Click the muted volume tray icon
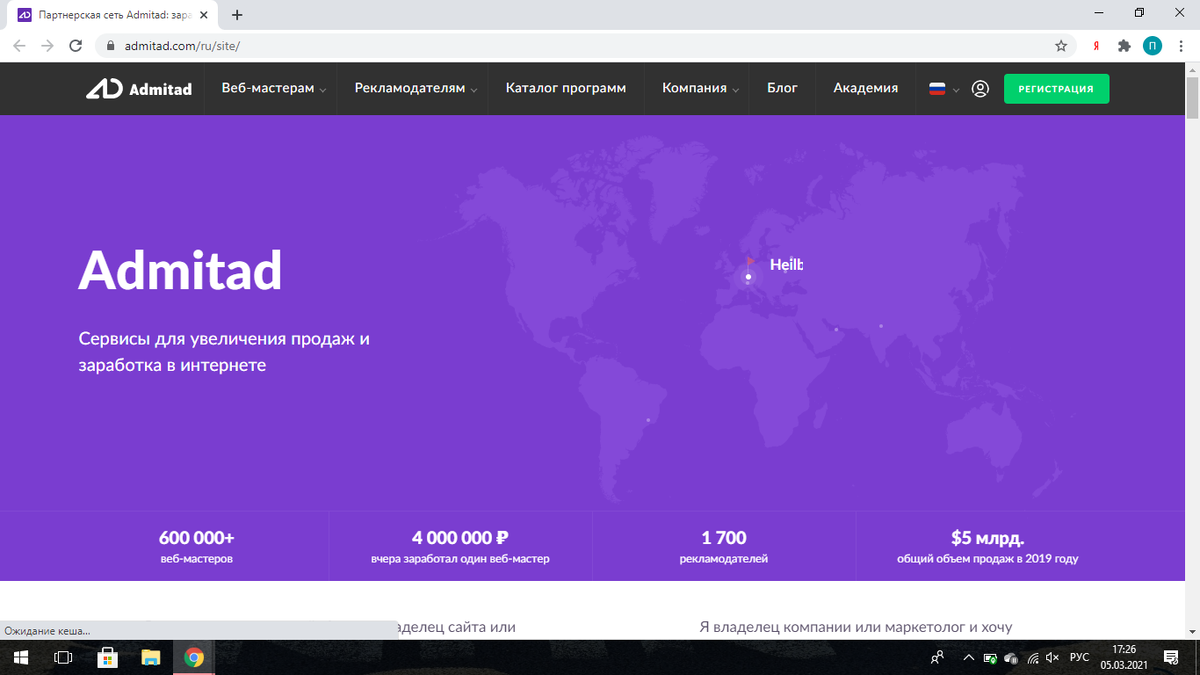The image size is (1200, 675). coord(1052,657)
